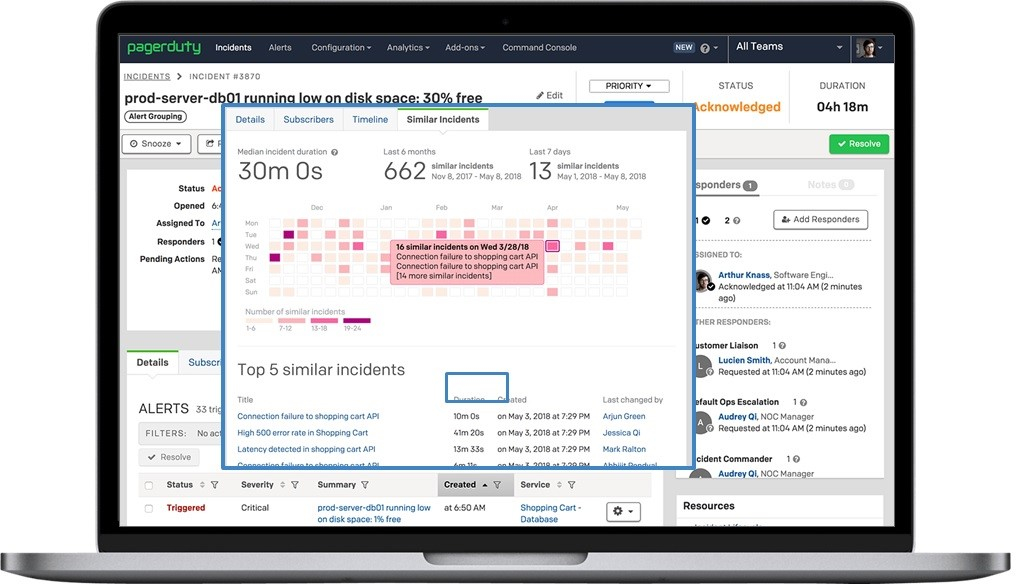Tick the checkbox for the Triggered alert row
1016x584 pixels.
[x=149, y=509]
